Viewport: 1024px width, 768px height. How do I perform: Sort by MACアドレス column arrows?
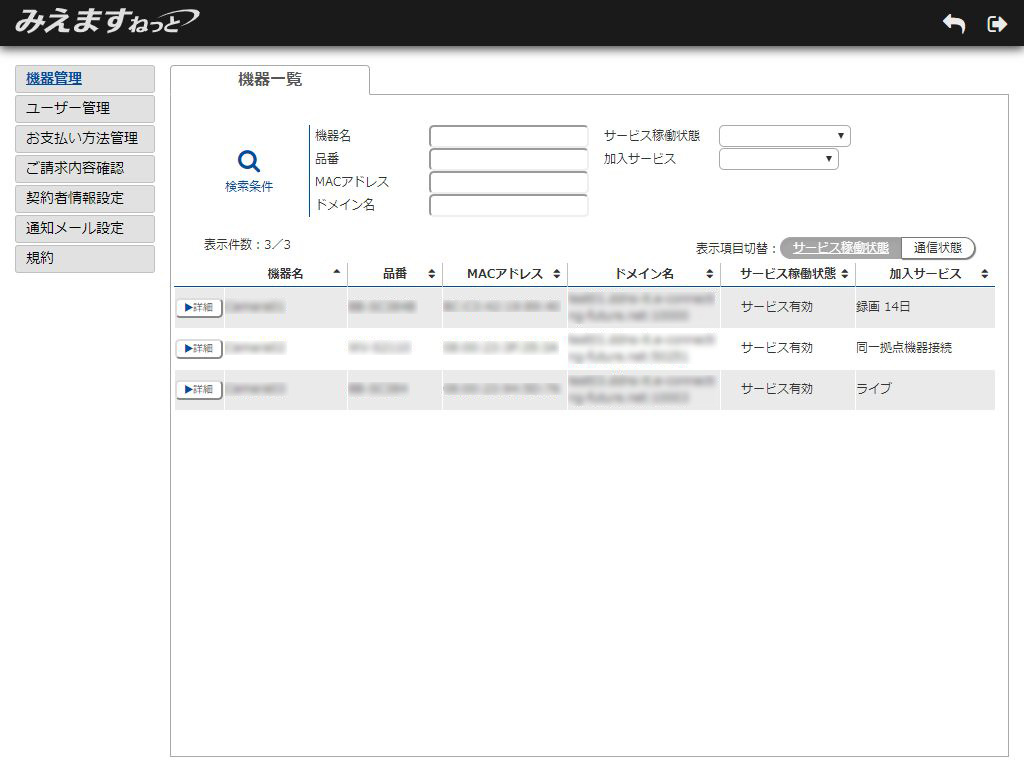tap(557, 274)
